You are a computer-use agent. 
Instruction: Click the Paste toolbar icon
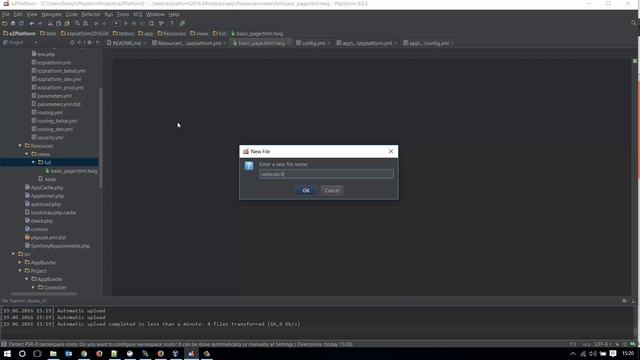coord(67,24)
